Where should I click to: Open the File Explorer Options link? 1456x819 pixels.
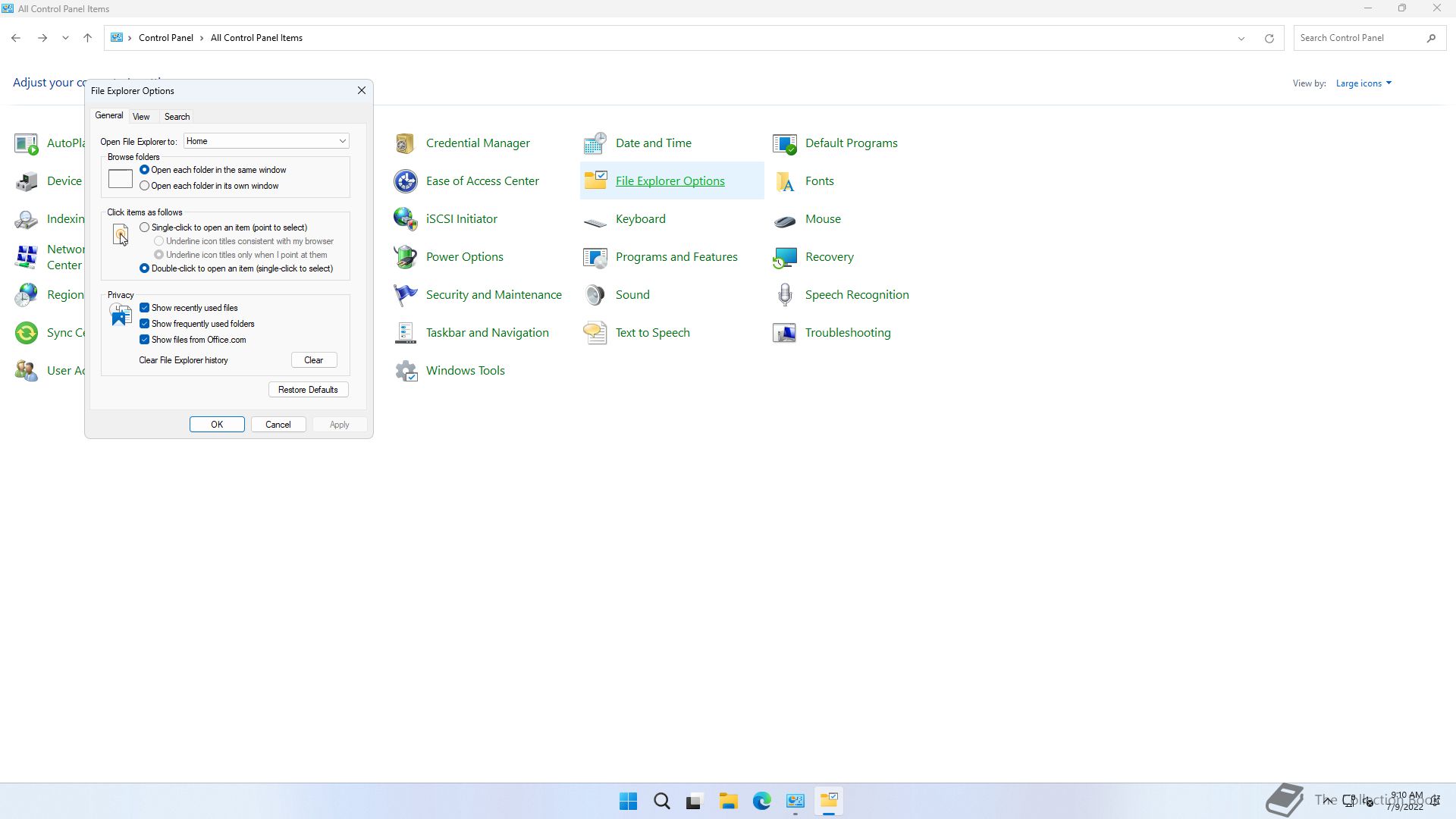coord(670,180)
